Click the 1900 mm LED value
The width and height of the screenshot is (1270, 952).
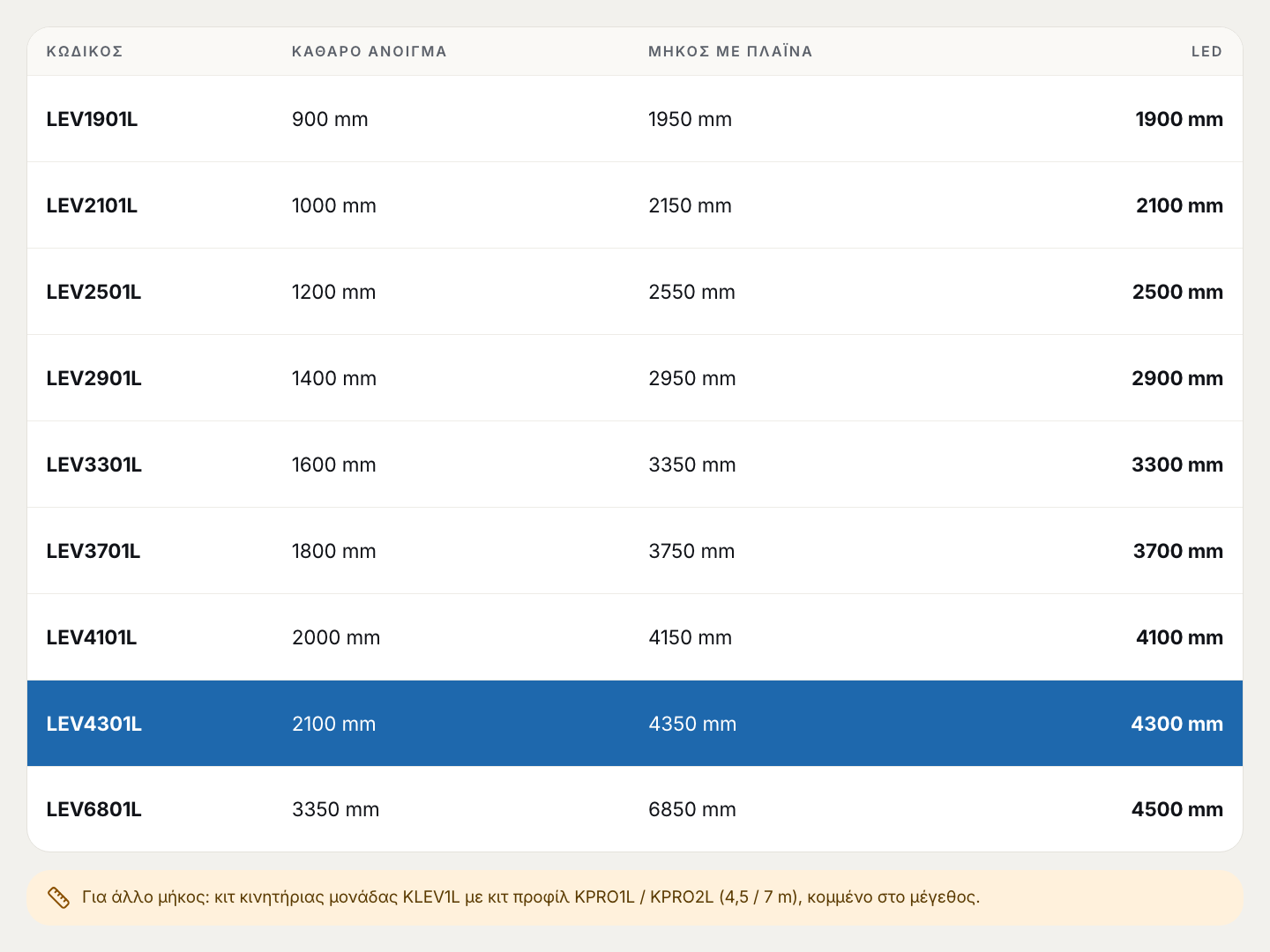[x=1179, y=119]
